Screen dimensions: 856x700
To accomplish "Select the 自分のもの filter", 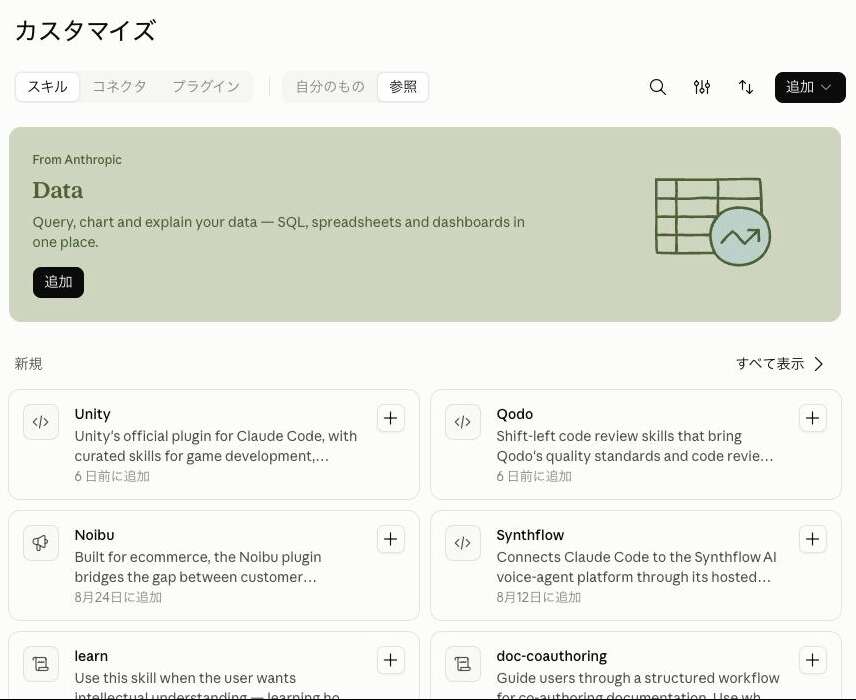I will click(x=330, y=87).
